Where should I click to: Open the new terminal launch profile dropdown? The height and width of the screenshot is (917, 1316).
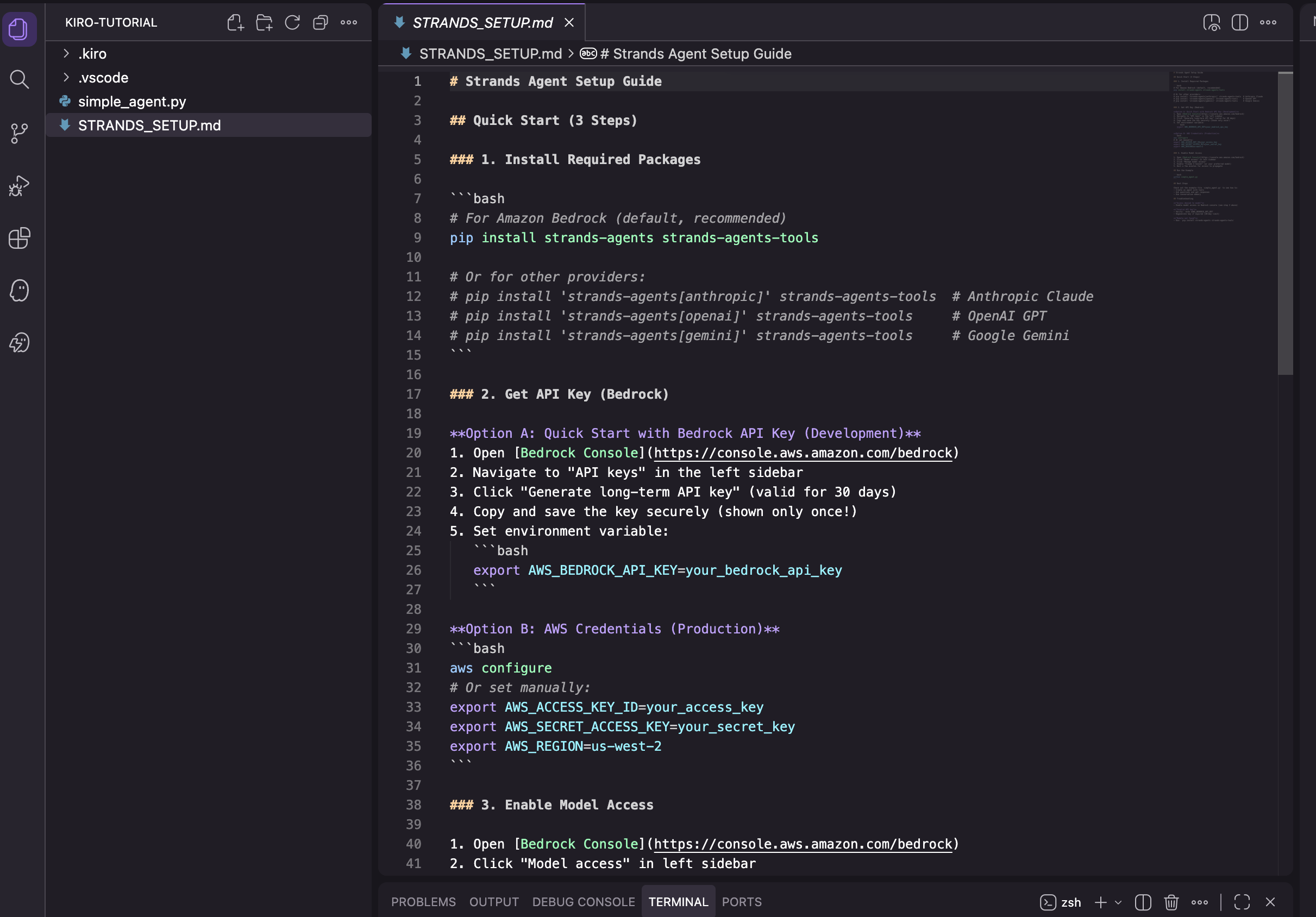pos(1118,902)
